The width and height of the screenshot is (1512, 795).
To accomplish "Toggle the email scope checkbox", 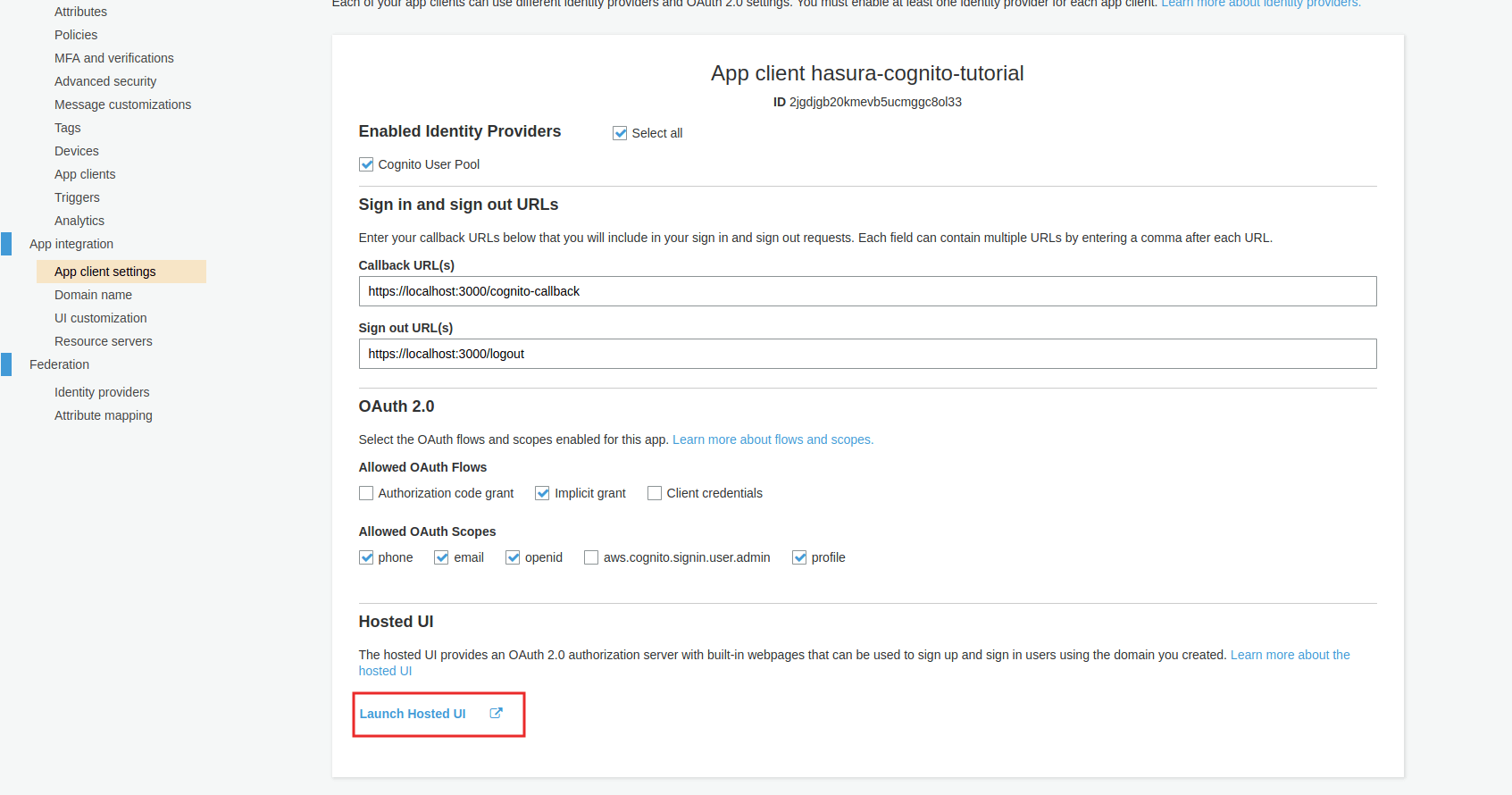I will [441, 557].
